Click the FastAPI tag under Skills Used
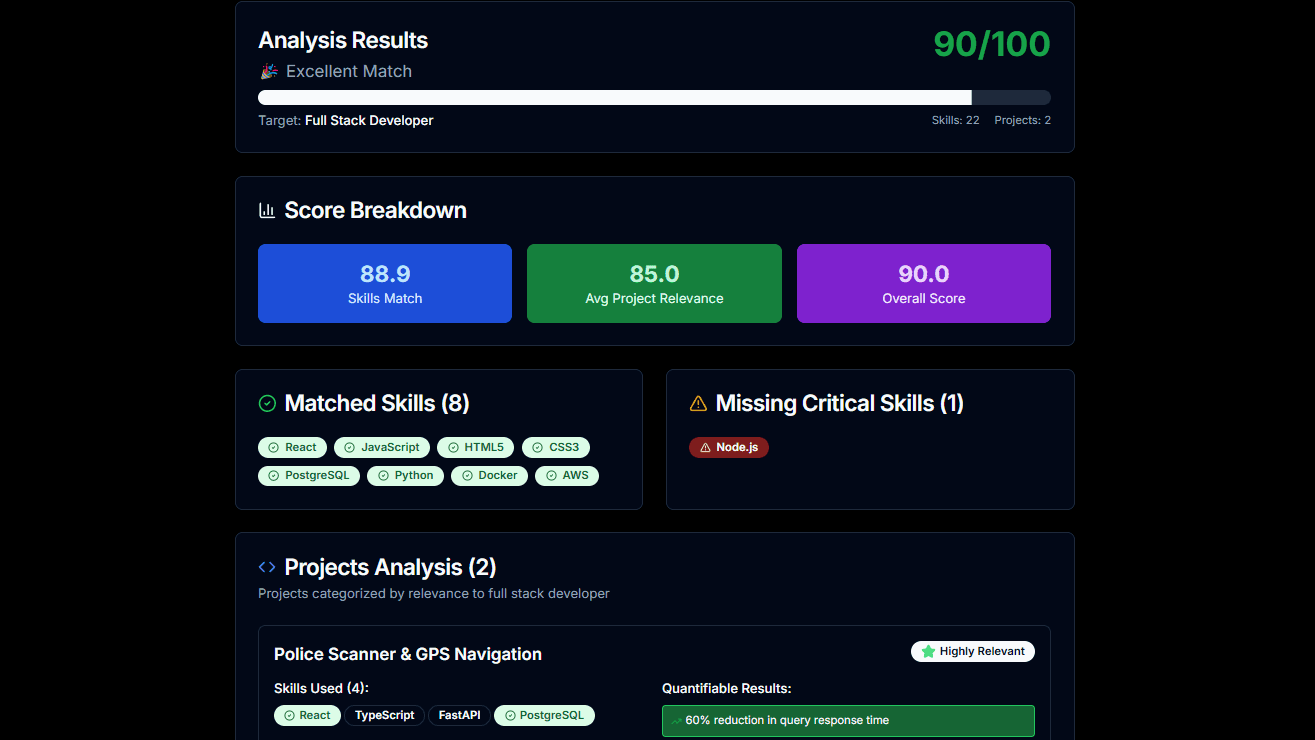The image size is (1315, 740). tap(459, 715)
